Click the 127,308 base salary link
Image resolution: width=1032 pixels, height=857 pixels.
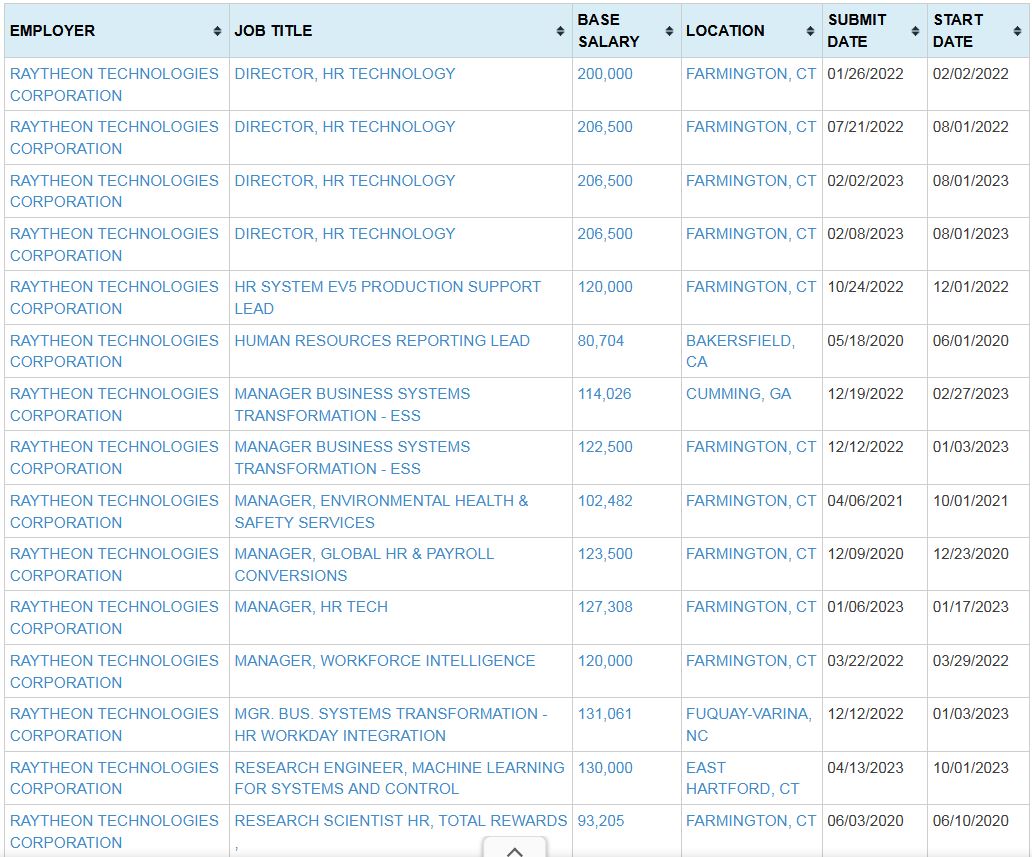pyautogui.click(x=605, y=607)
